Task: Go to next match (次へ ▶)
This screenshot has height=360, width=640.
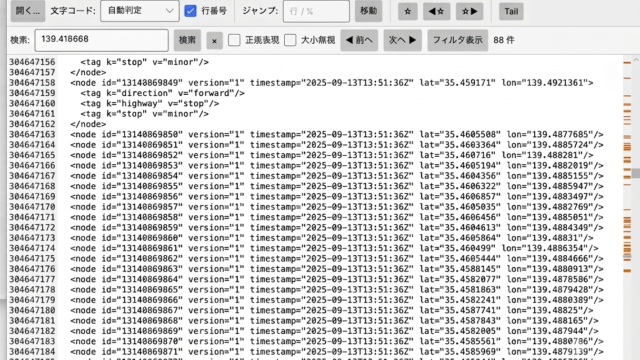Action: (402, 40)
